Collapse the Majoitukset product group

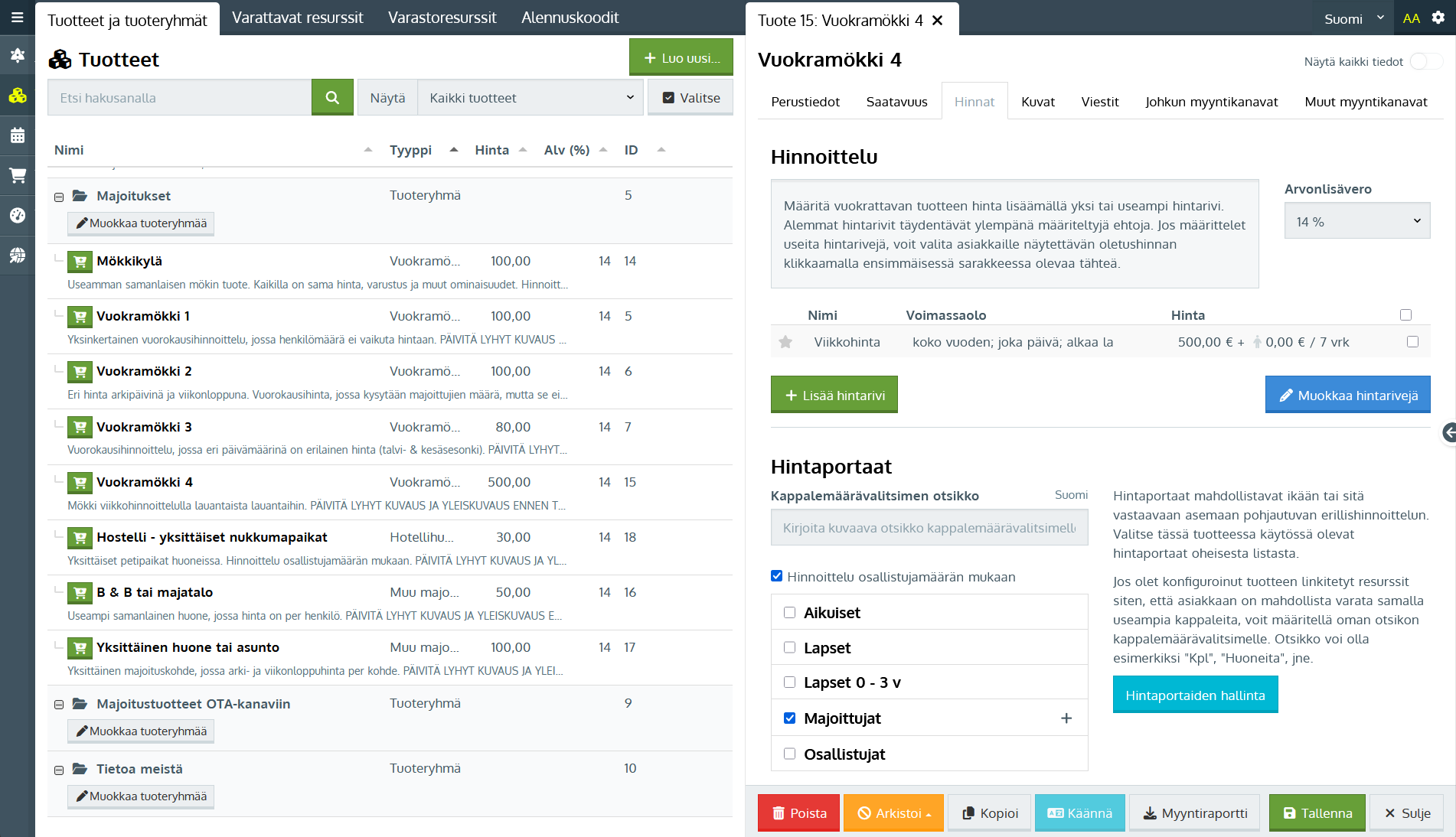[x=59, y=197]
